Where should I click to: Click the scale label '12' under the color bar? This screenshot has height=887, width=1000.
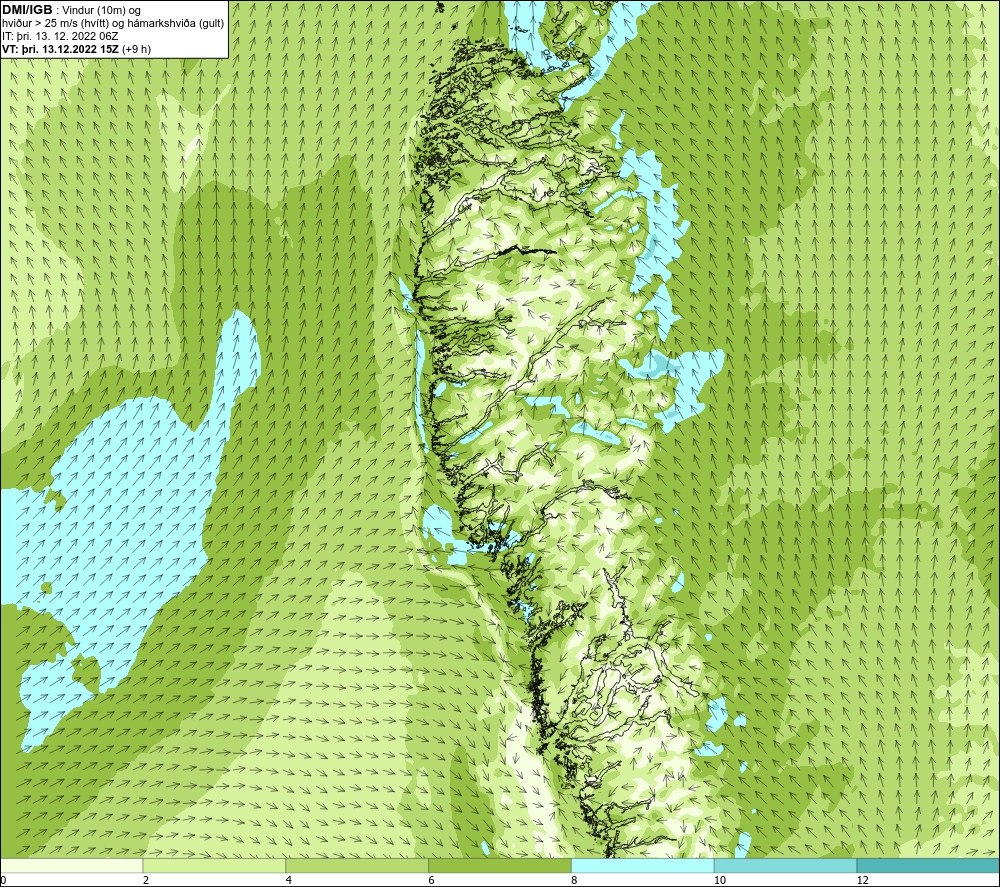(863, 880)
